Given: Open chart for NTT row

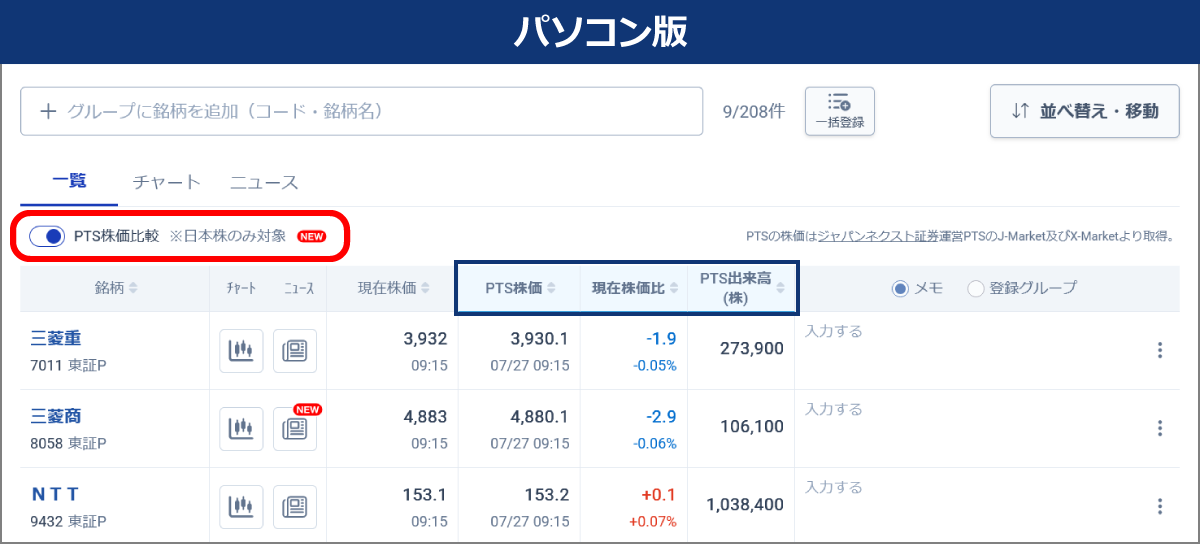Looking at the screenshot, I should (241, 507).
